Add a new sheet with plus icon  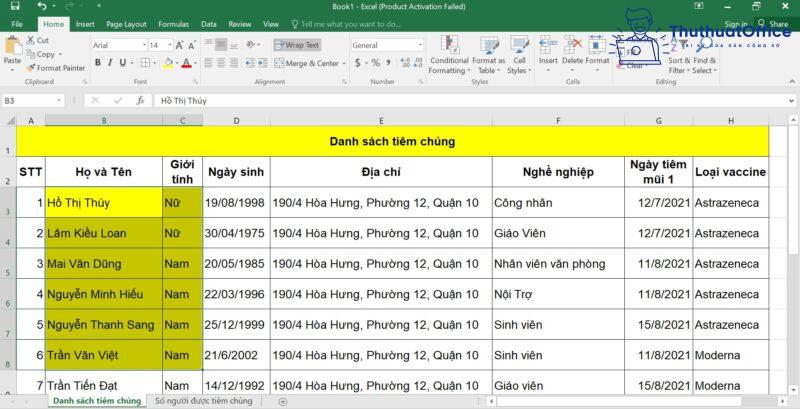pyautogui.click(x=283, y=401)
